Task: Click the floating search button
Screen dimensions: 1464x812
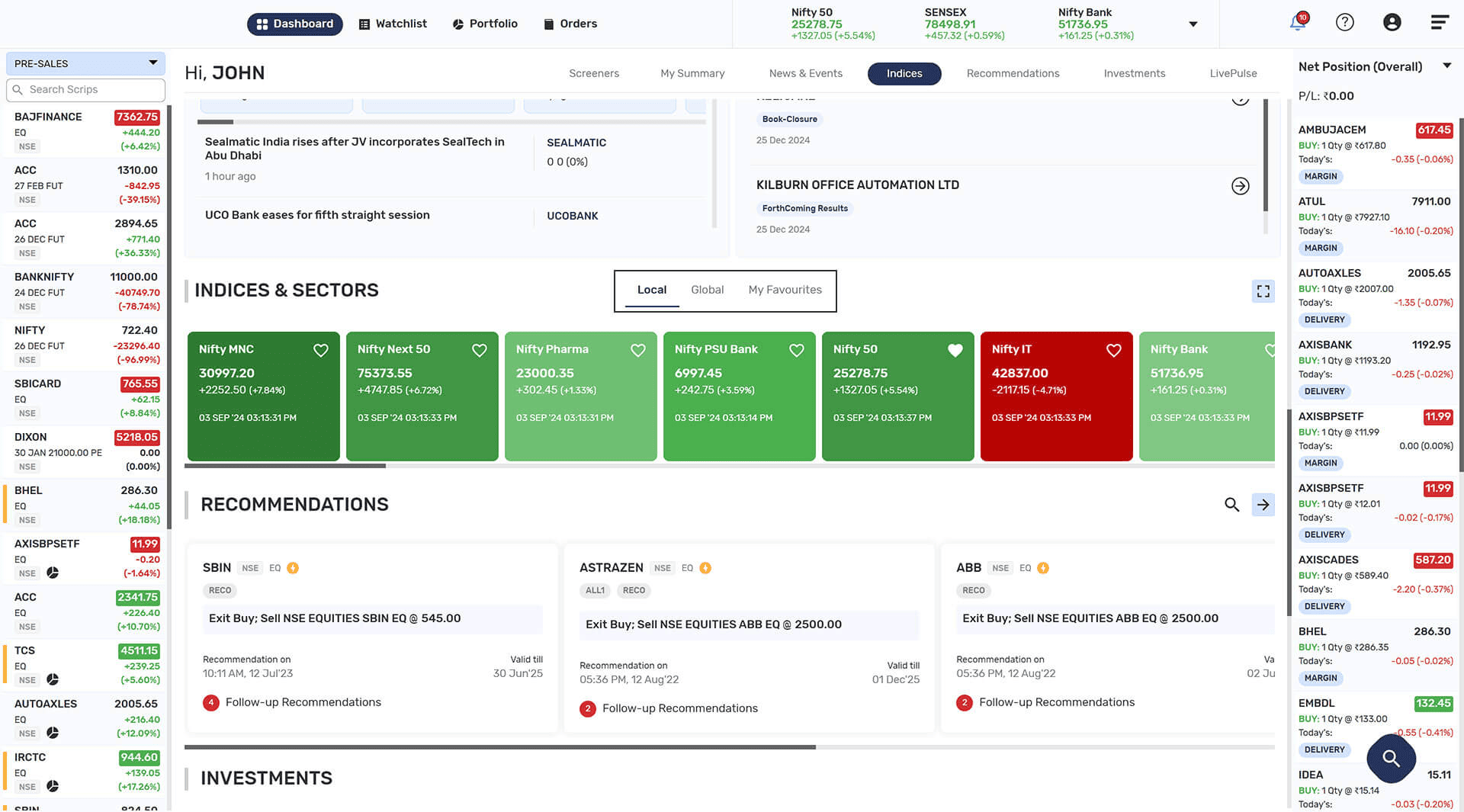Action: click(x=1392, y=759)
